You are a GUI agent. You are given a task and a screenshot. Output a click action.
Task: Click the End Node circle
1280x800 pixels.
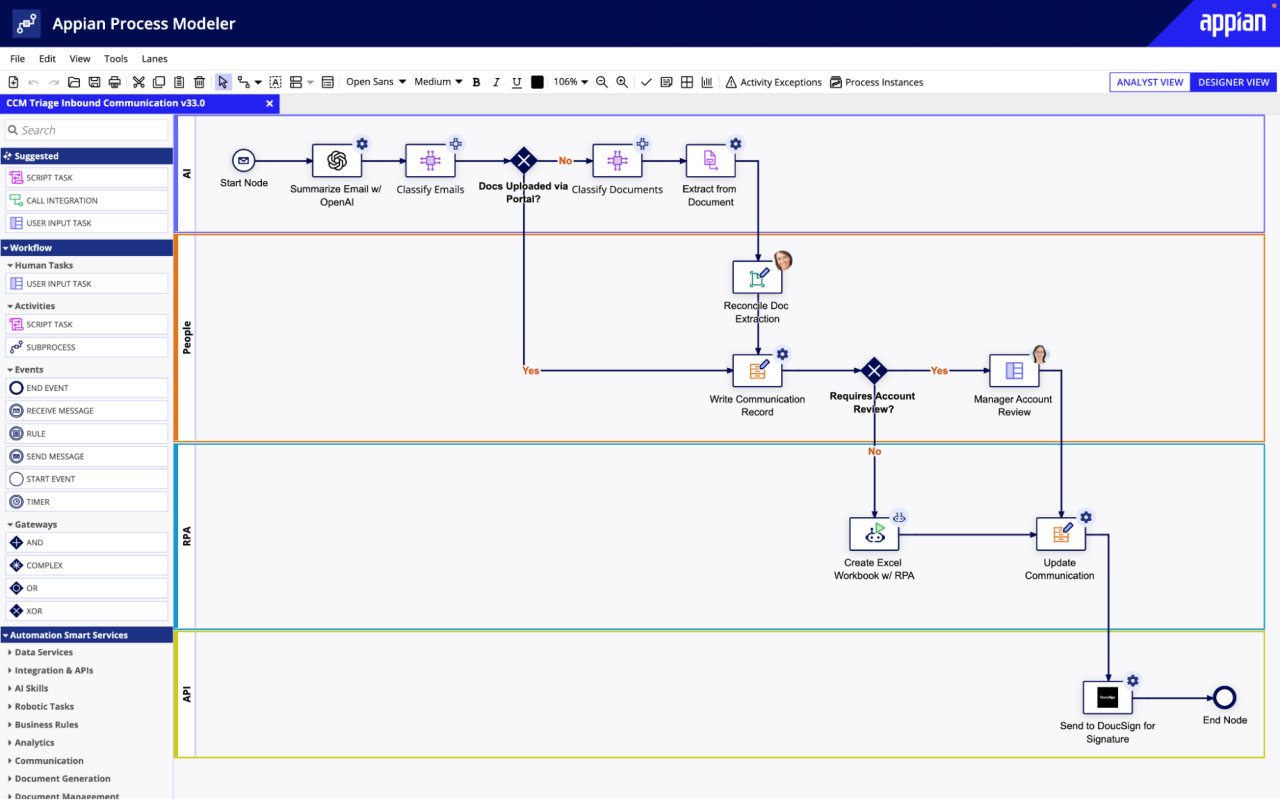[x=1224, y=697]
